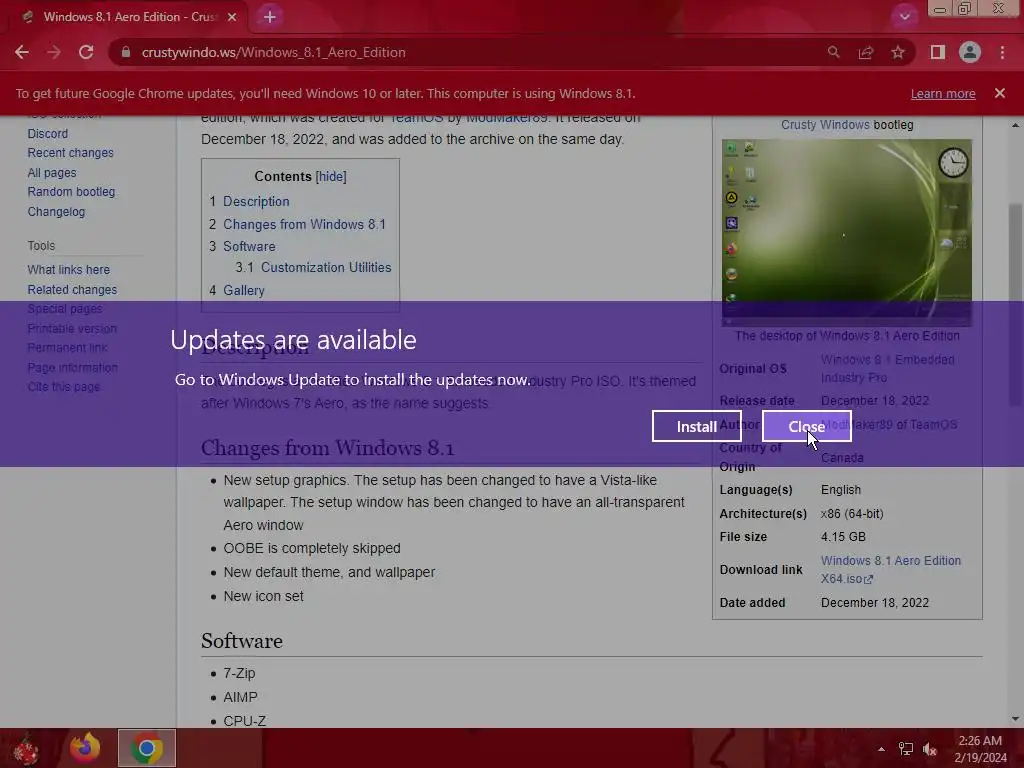The height and width of the screenshot is (768, 1024).
Task: Open the Chrome profile avatar
Action: pyautogui.click(x=970, y=52)
